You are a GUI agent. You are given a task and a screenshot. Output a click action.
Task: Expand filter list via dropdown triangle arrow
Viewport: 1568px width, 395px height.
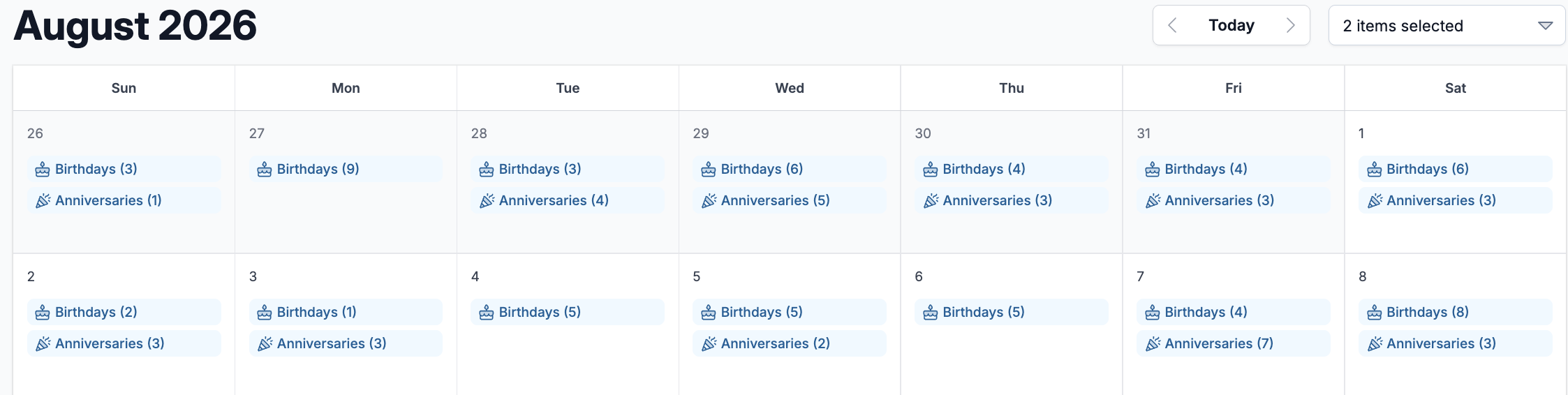[1545, 26]
